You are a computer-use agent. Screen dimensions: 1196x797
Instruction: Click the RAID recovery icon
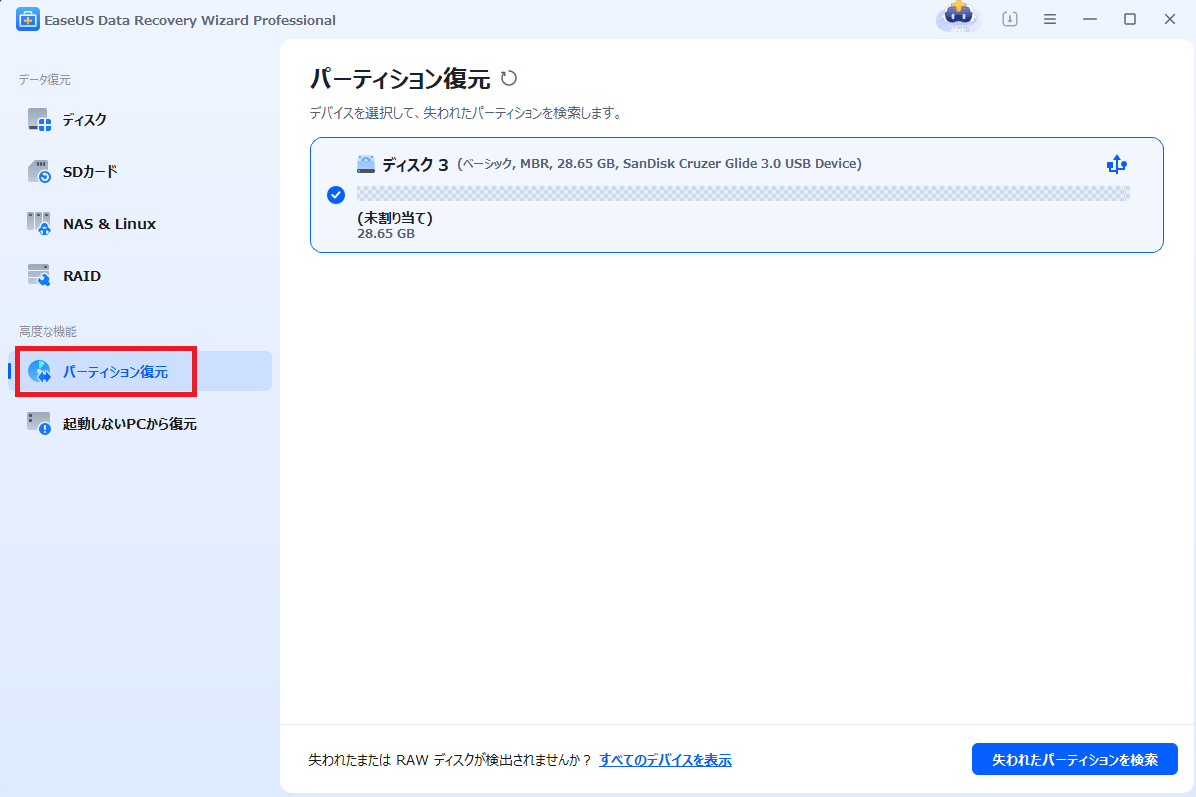click(39, 276)
